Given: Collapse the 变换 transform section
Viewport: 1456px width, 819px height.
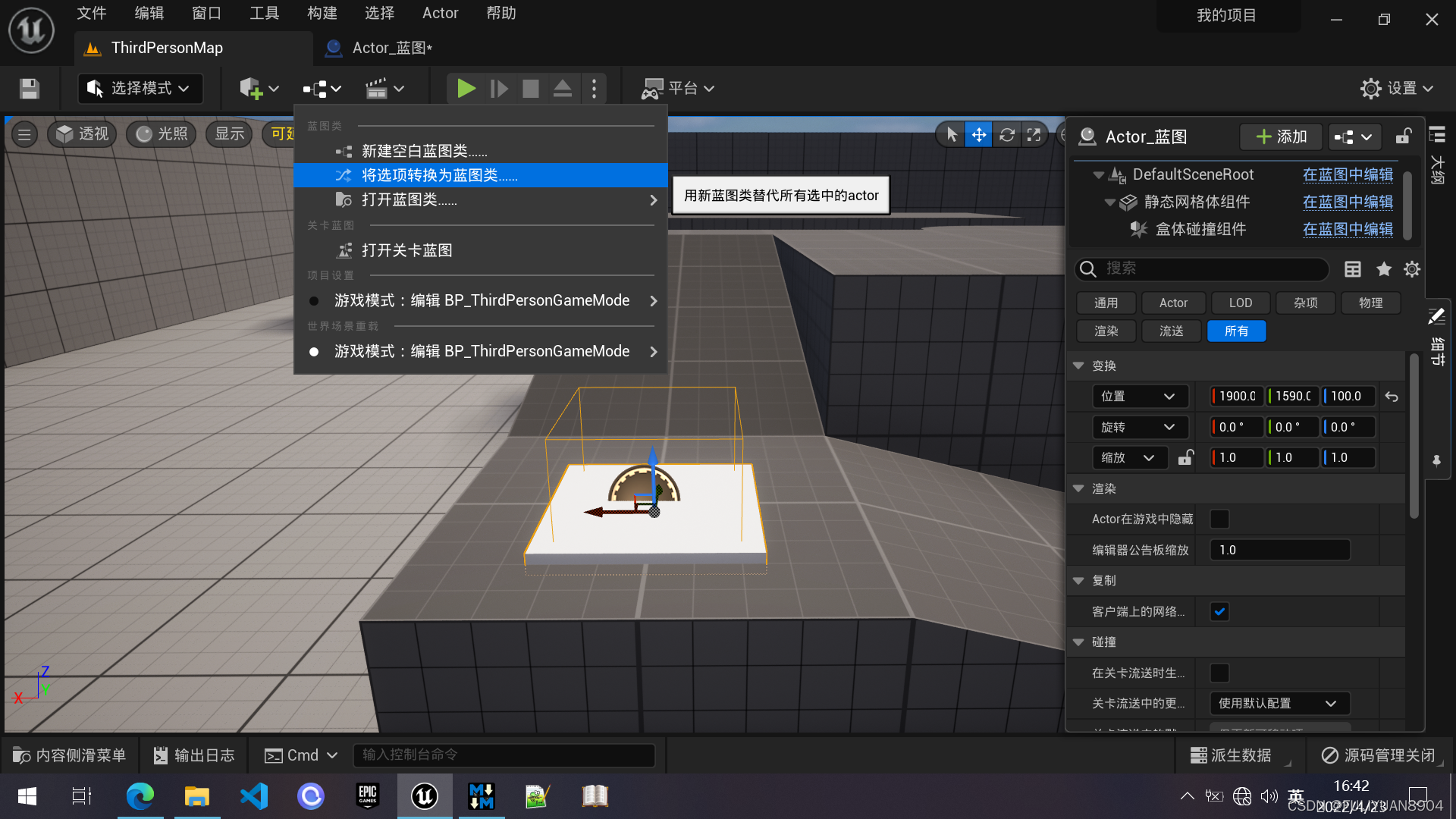Looking at the screenshot, I should click(1078, 366).
